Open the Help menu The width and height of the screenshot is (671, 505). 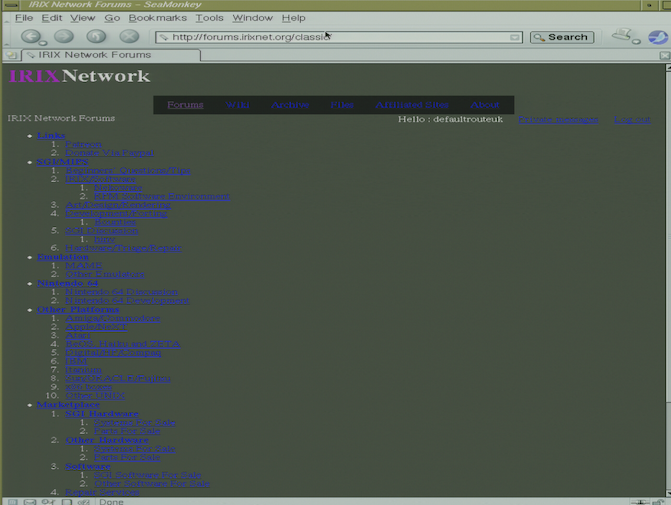click(x=294, y=18)
